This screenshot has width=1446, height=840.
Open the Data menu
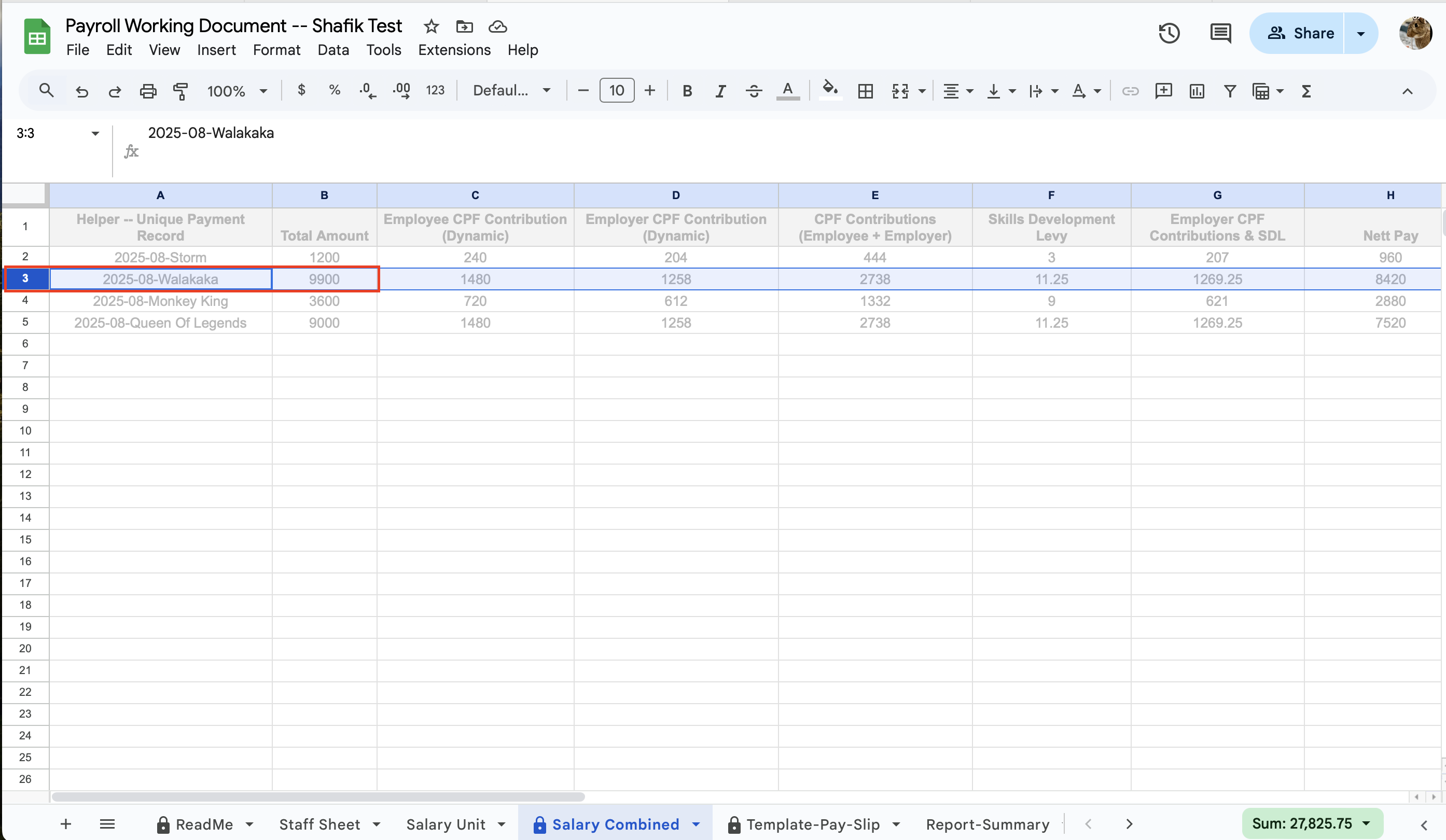coord(333,50)
